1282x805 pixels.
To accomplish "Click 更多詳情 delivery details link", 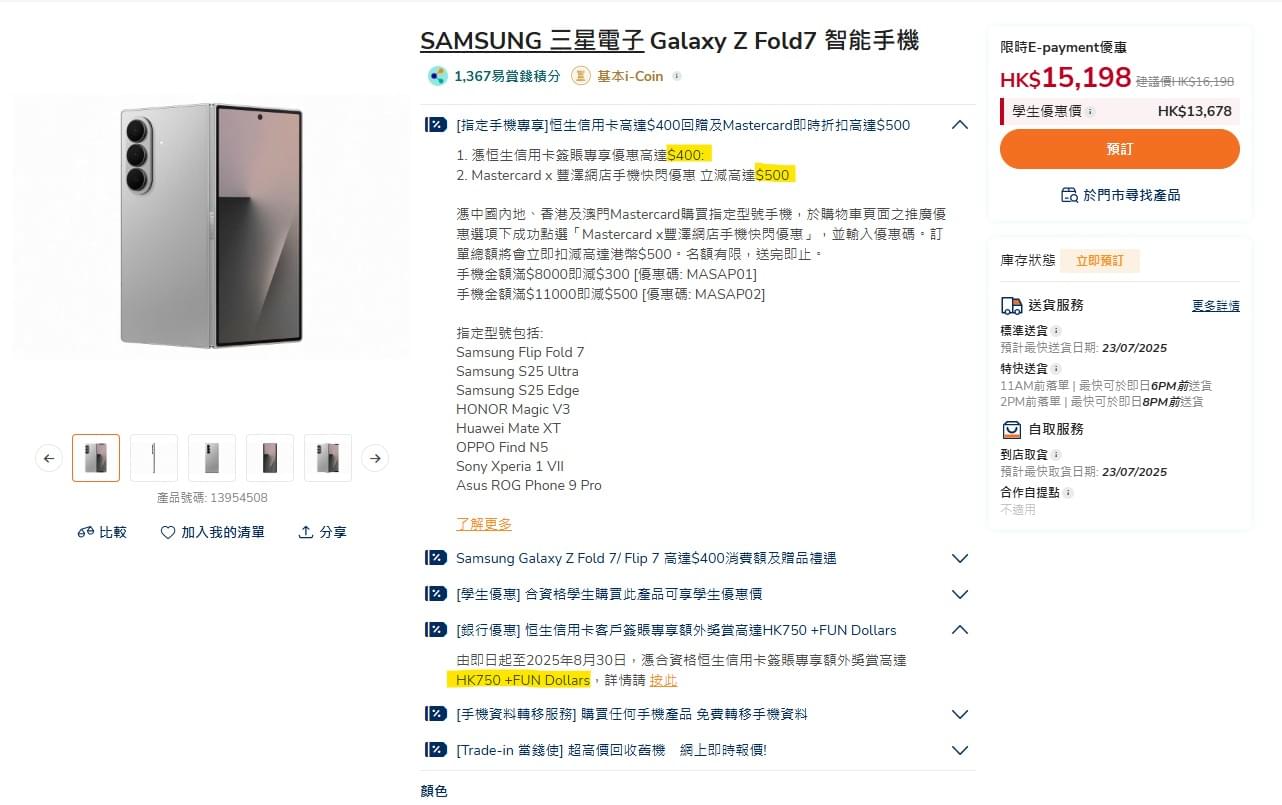I will (x=1216, y=306).
